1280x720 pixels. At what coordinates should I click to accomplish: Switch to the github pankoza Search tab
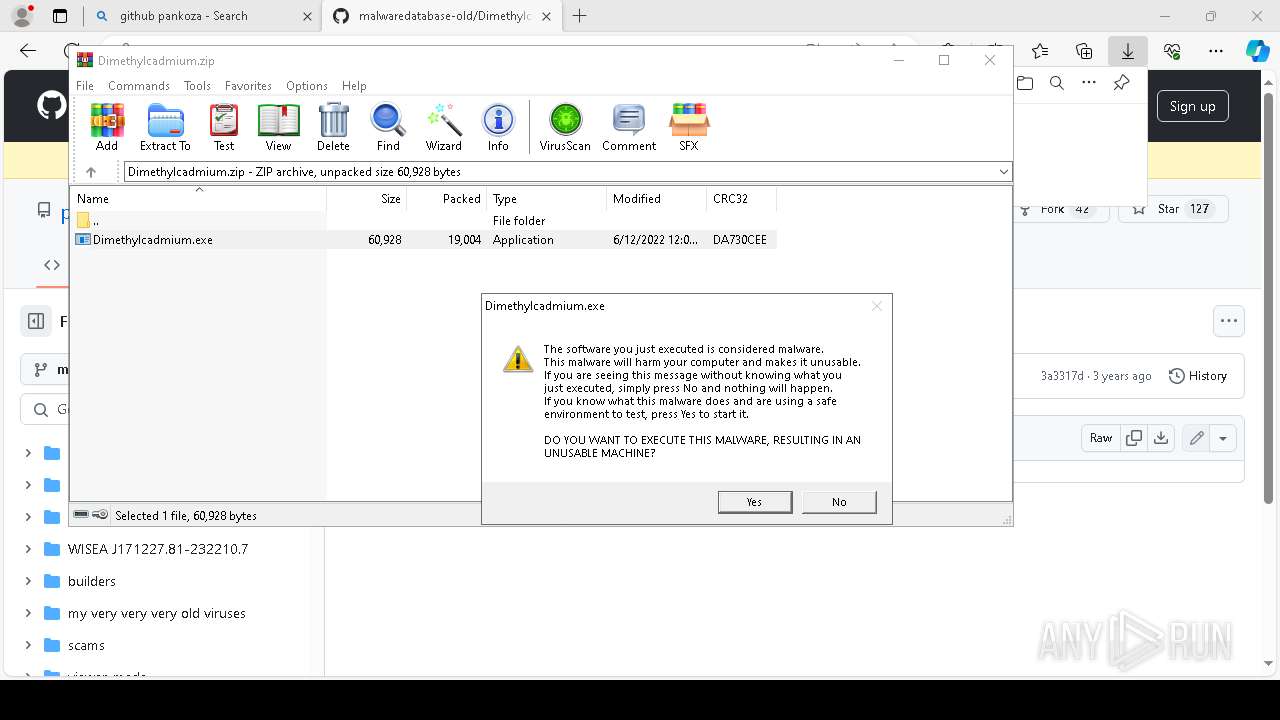point(202,16)
